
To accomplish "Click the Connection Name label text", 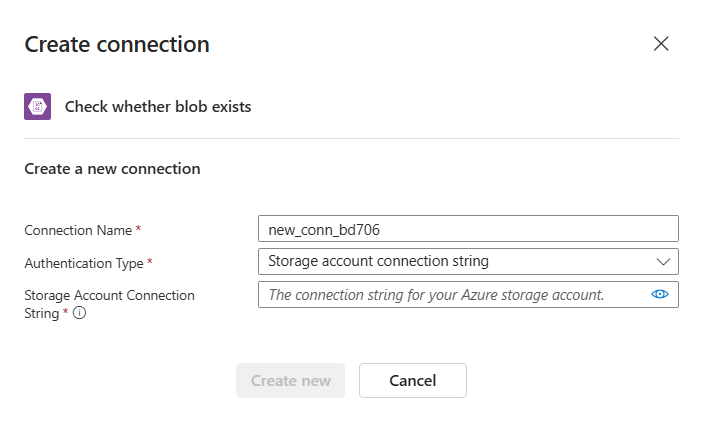I will 78,230.
